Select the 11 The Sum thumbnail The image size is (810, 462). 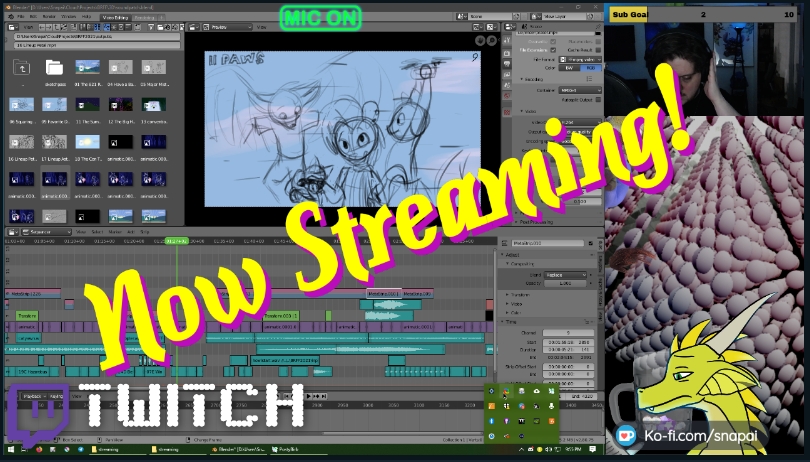[x=87, y=105]
